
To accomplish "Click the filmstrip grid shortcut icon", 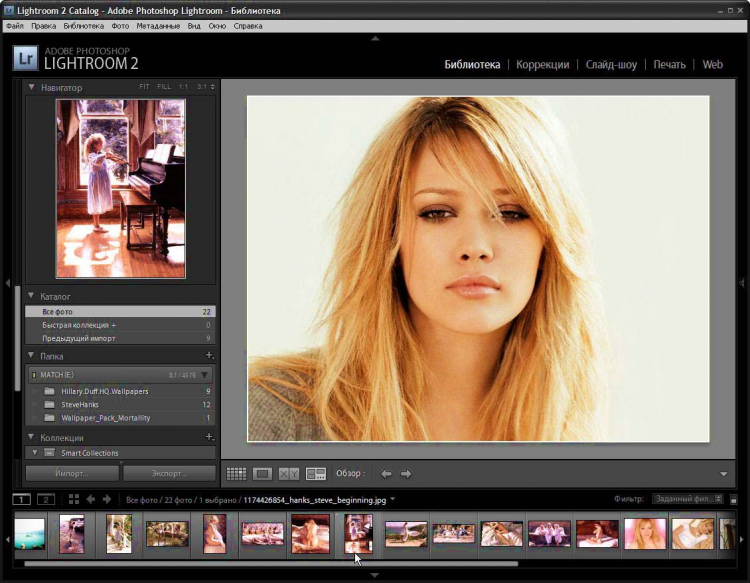I will point(73,499).
